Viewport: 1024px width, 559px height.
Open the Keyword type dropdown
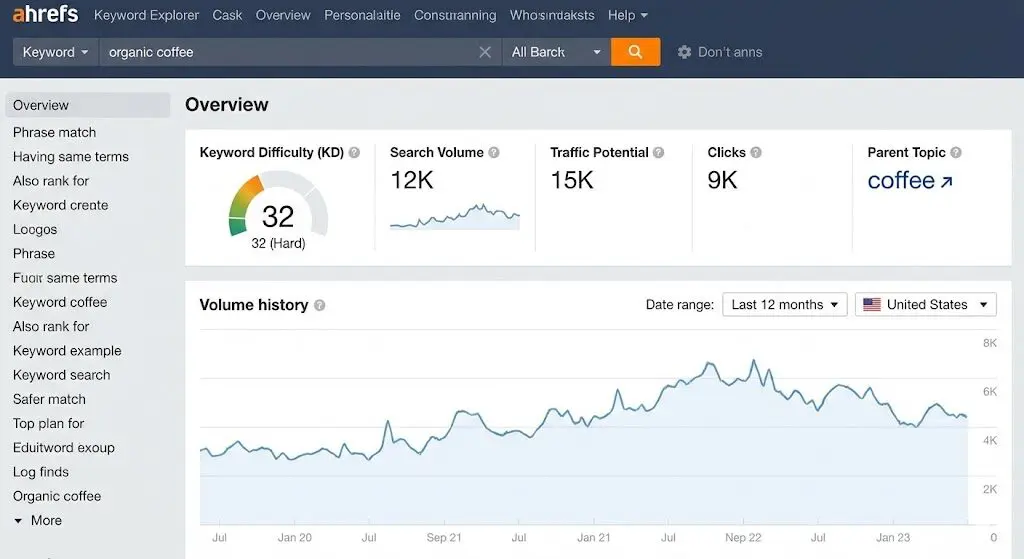[x=55, y=52]
